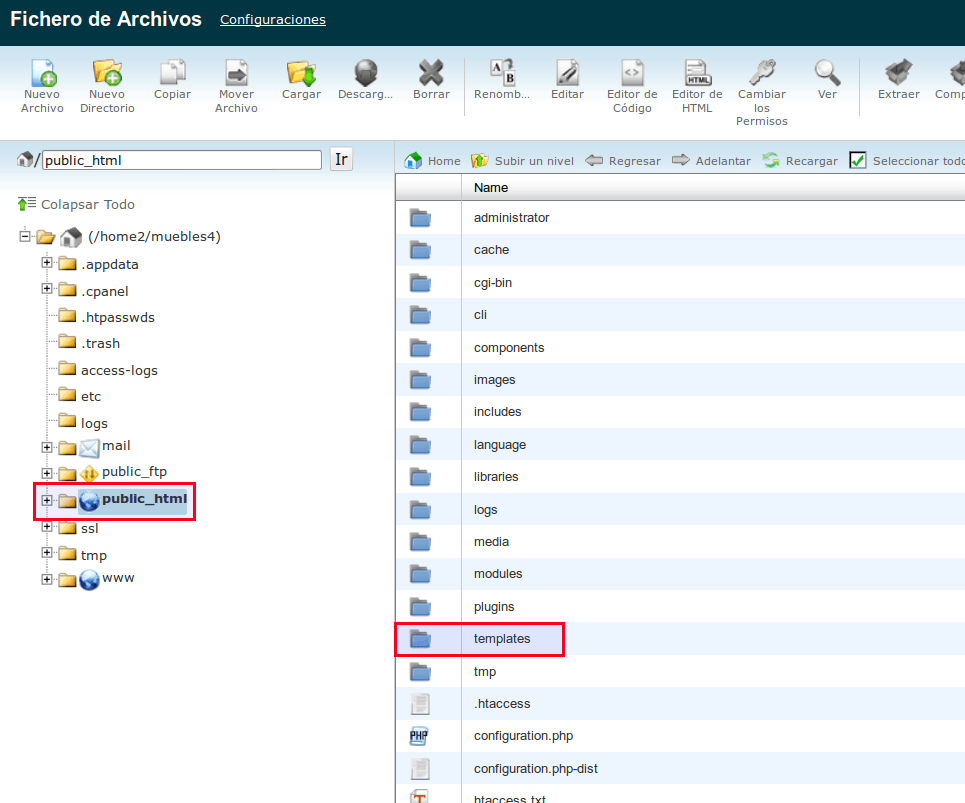Collapse the /home2/muebles4 root node

[x=25, y=236]
